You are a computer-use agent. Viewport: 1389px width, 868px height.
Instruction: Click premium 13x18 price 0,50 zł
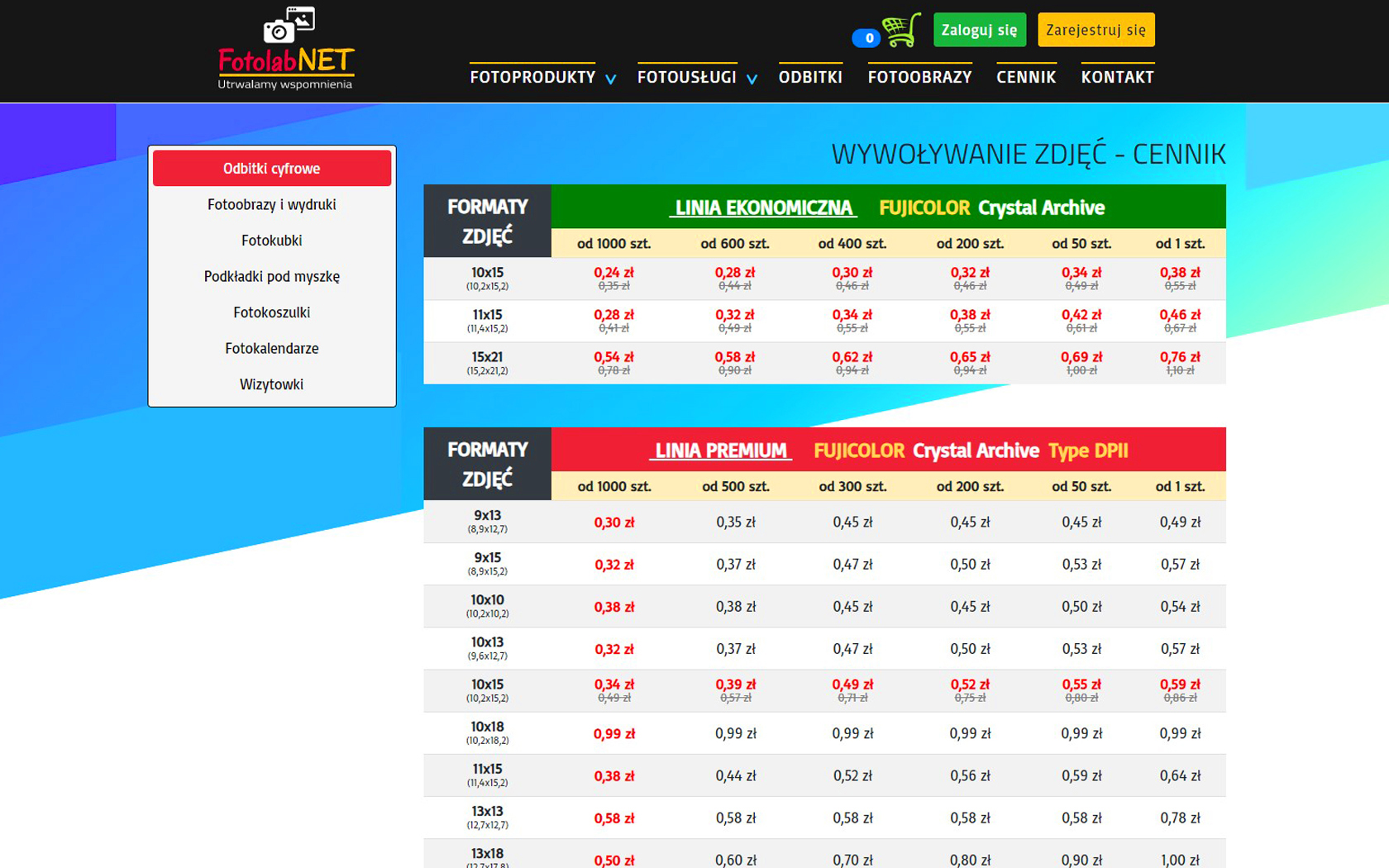[613, 861]
